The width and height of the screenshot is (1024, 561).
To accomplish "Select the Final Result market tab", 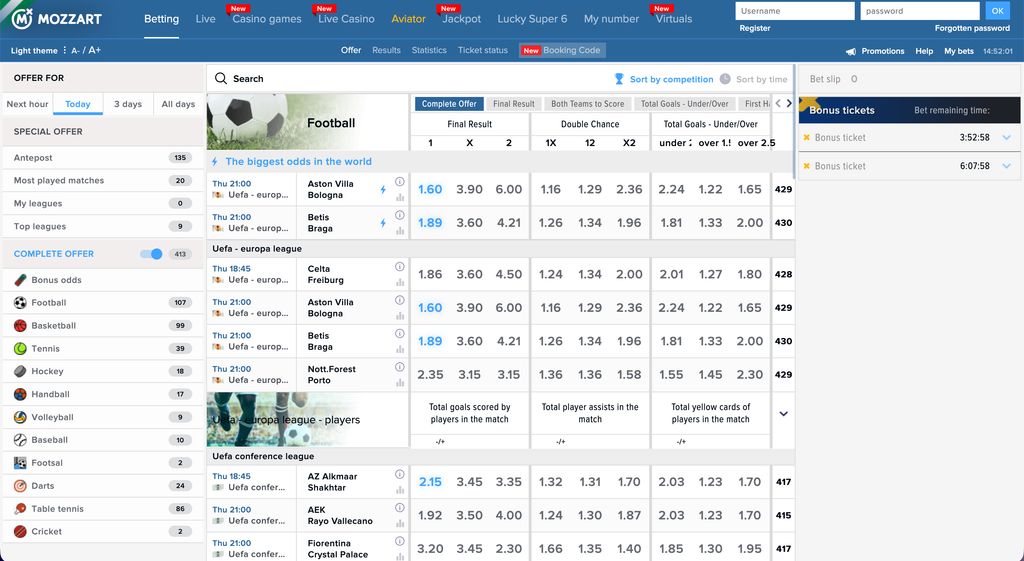I will click(x=513, y=103).
